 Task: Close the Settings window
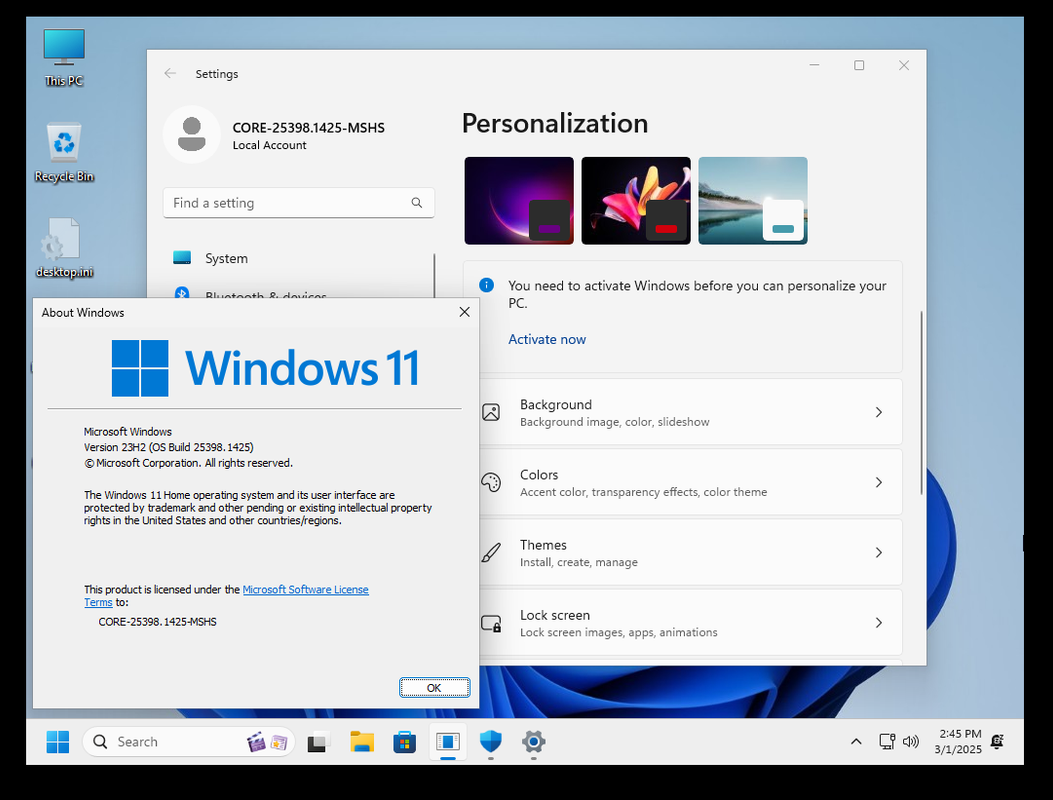click(x=904, y=65)
